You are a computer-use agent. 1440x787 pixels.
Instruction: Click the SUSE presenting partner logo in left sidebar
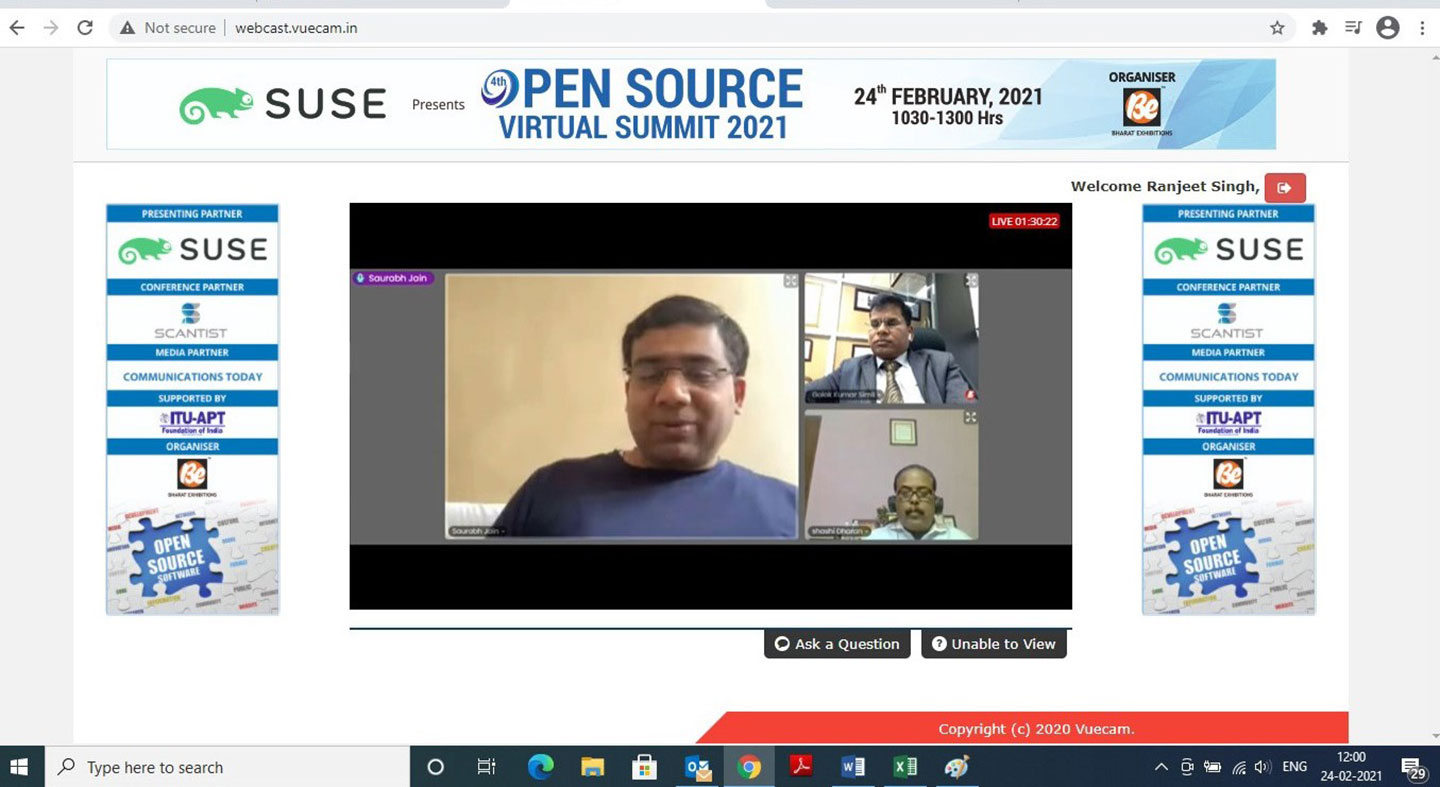[x=193, y=250]
